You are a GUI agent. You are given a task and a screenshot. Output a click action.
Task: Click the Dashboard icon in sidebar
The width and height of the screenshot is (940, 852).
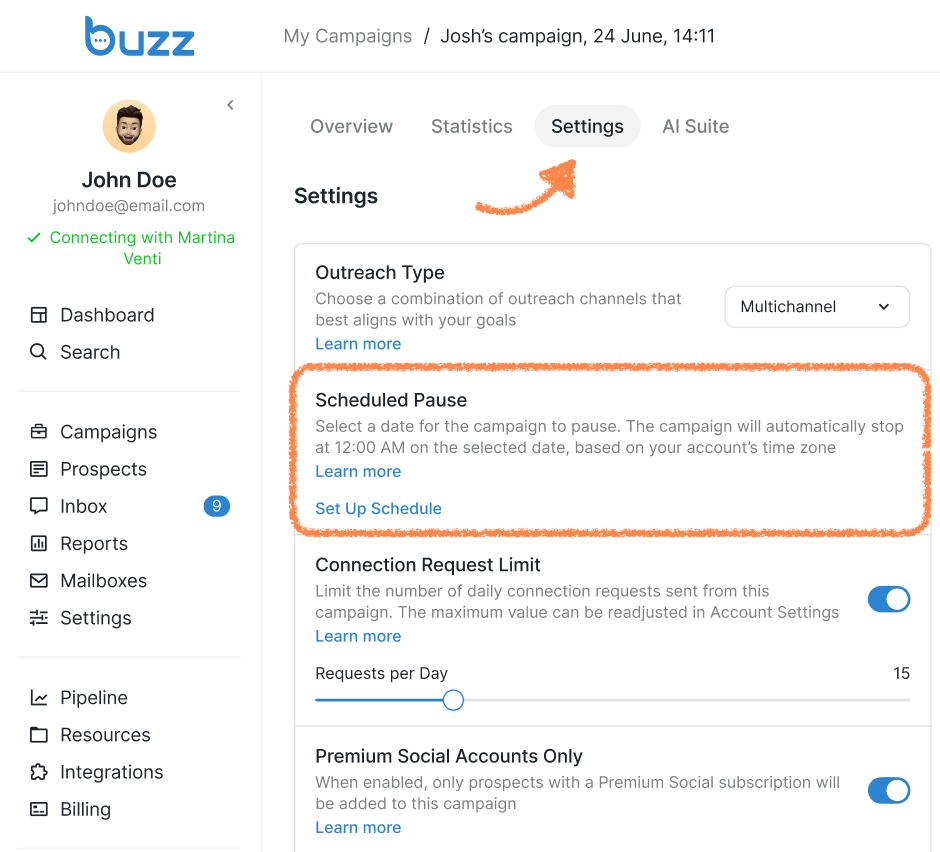(x=39, y=315)
